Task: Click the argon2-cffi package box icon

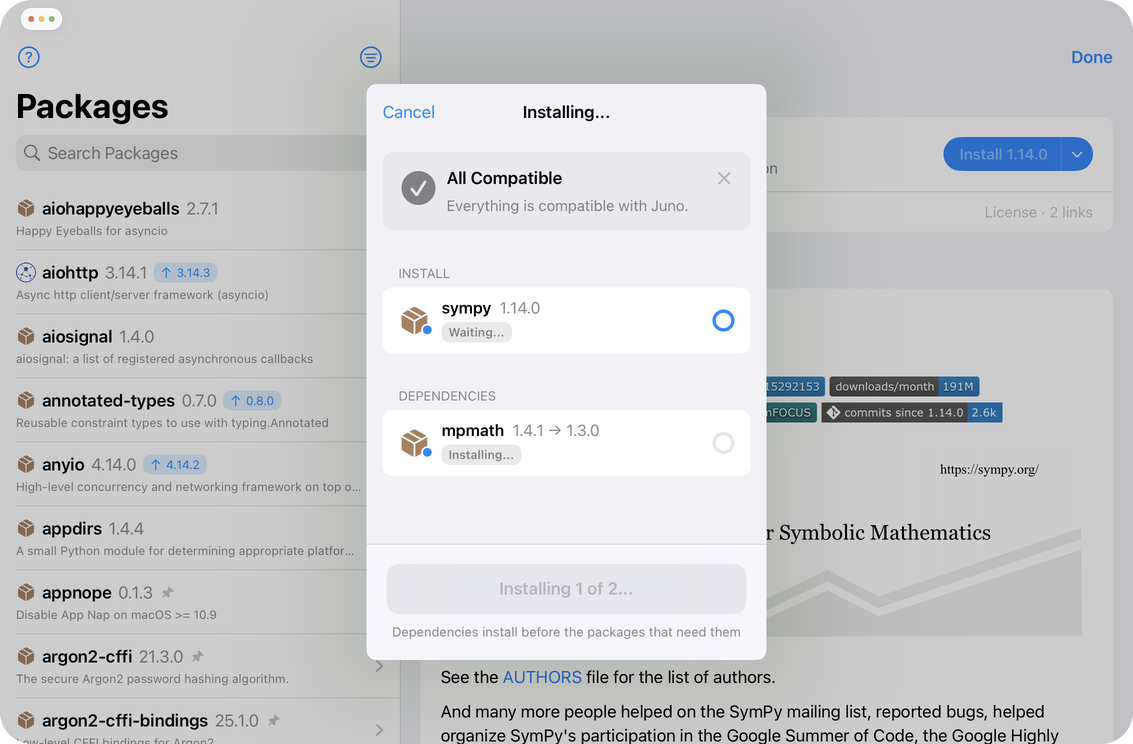Action: pos(26,656)
